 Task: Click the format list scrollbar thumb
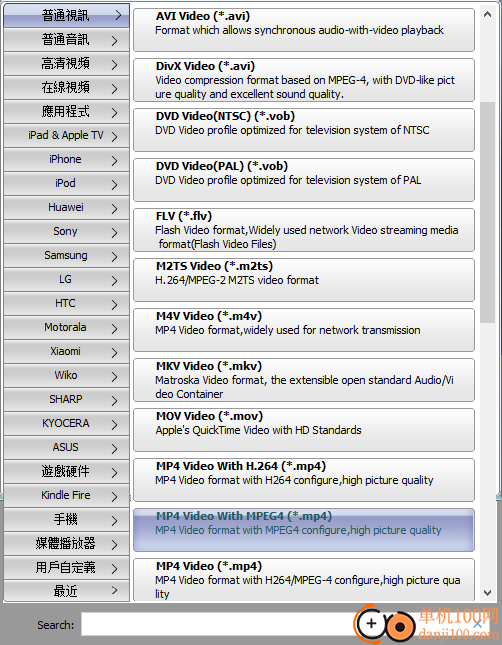pyautogui.click(x=488, y=212)
